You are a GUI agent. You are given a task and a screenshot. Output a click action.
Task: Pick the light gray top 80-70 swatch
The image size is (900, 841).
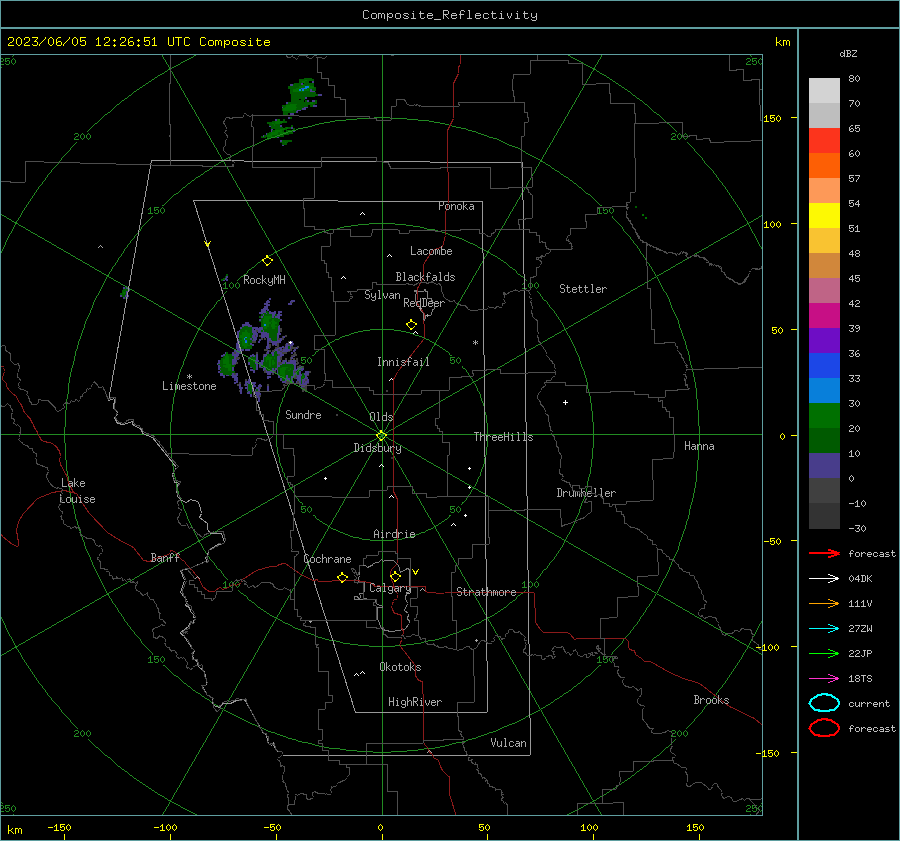click(824, 91)
